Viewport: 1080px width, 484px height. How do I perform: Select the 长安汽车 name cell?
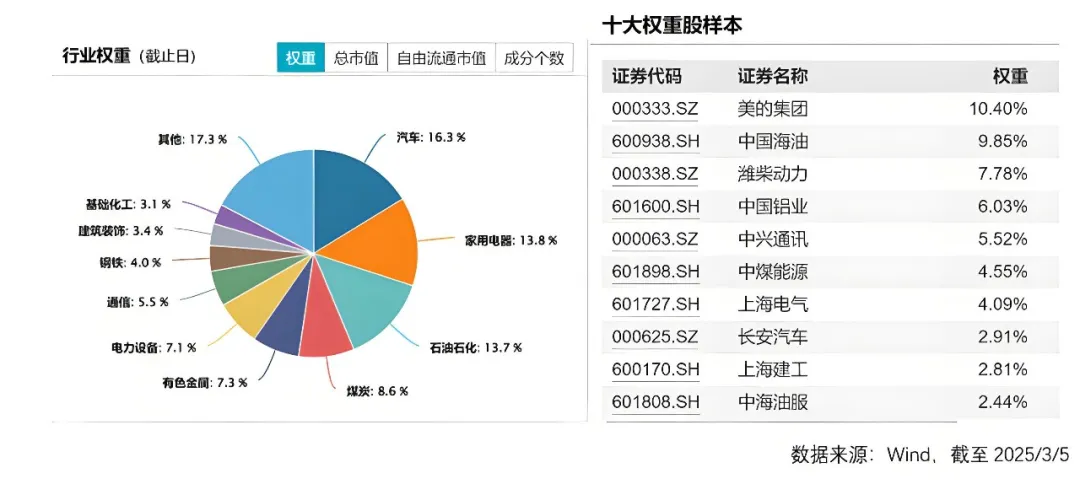(773, 337)
